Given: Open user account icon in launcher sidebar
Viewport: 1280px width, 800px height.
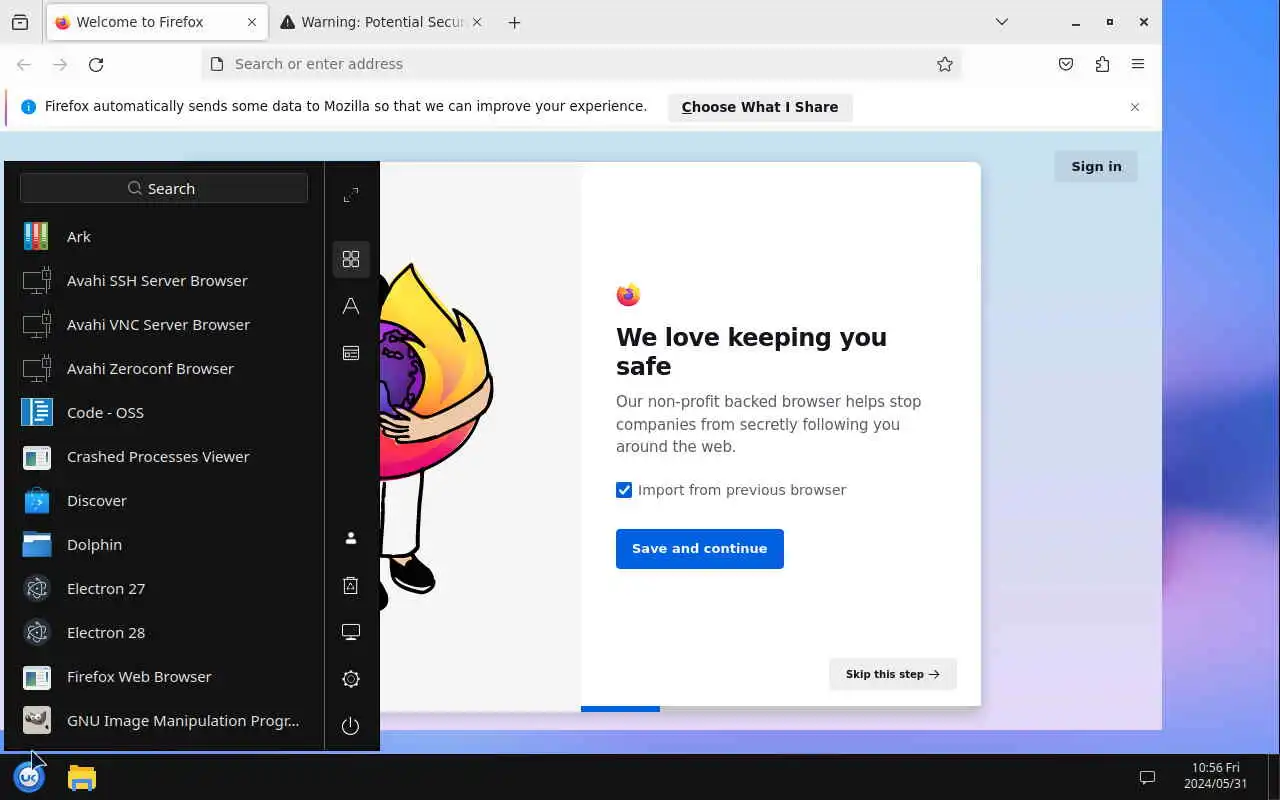Looking at the screenshot, I should point(351,538).
